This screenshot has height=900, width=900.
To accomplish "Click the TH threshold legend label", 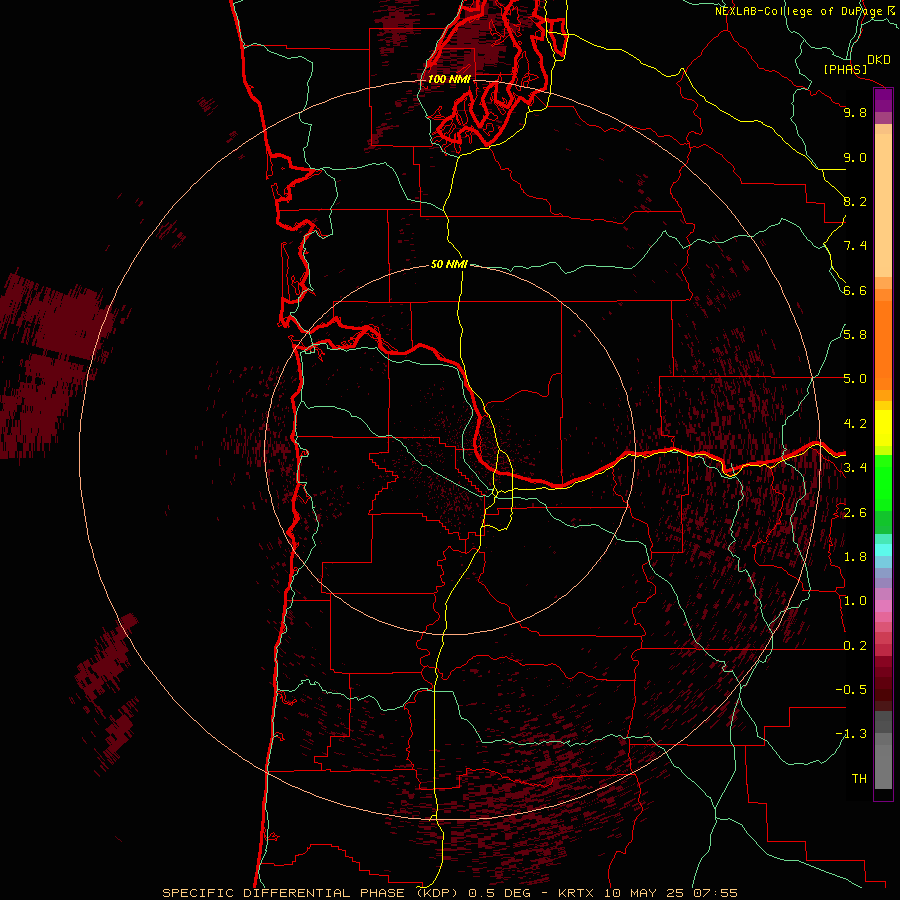I will pos(859,779).
